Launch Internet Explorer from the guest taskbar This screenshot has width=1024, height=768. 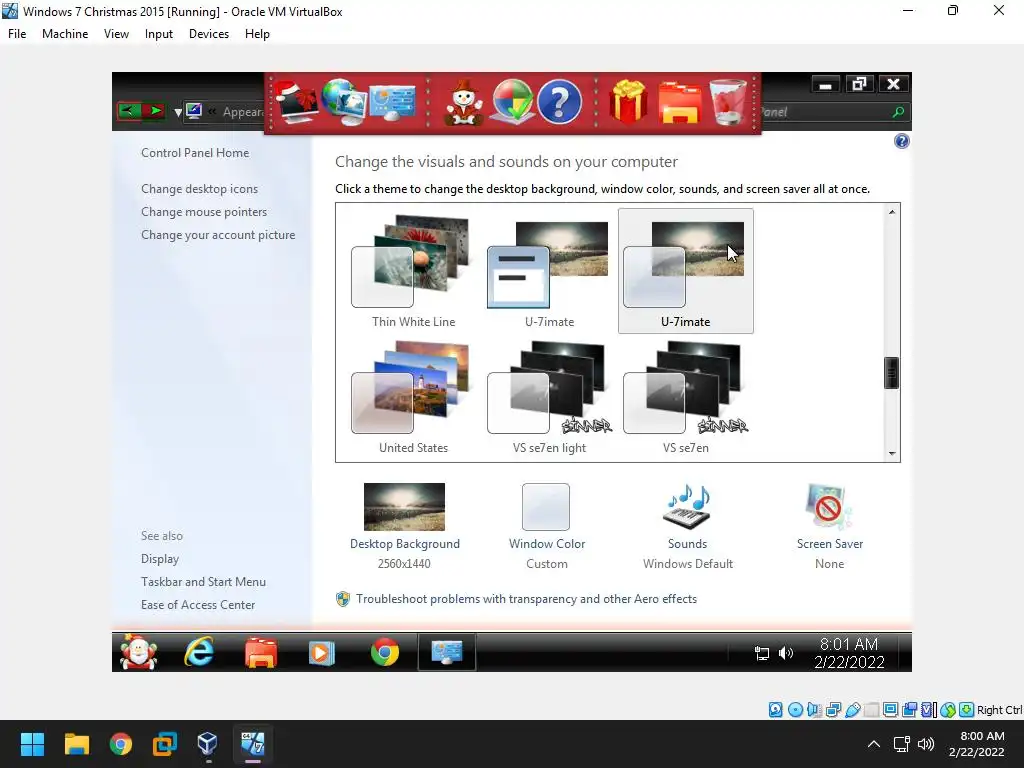pyautogui.click(x=199, y=652)
